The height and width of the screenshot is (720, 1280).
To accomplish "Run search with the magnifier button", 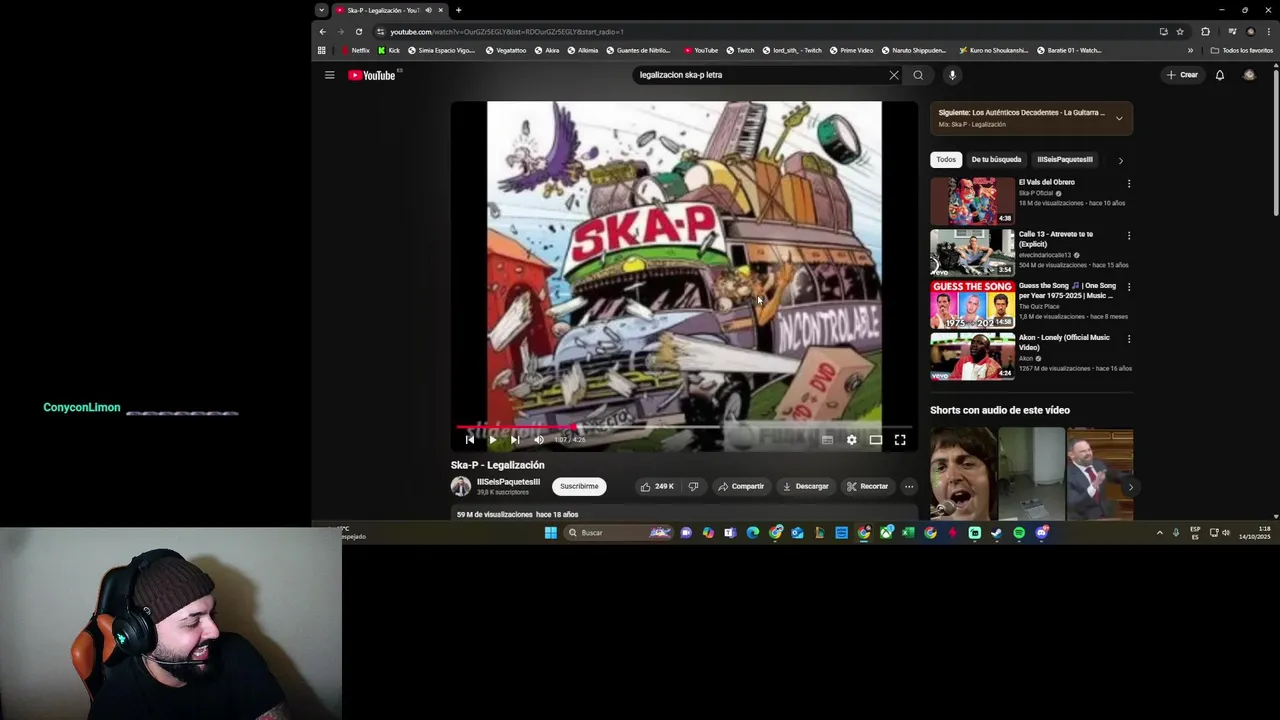I will point(918,75).
